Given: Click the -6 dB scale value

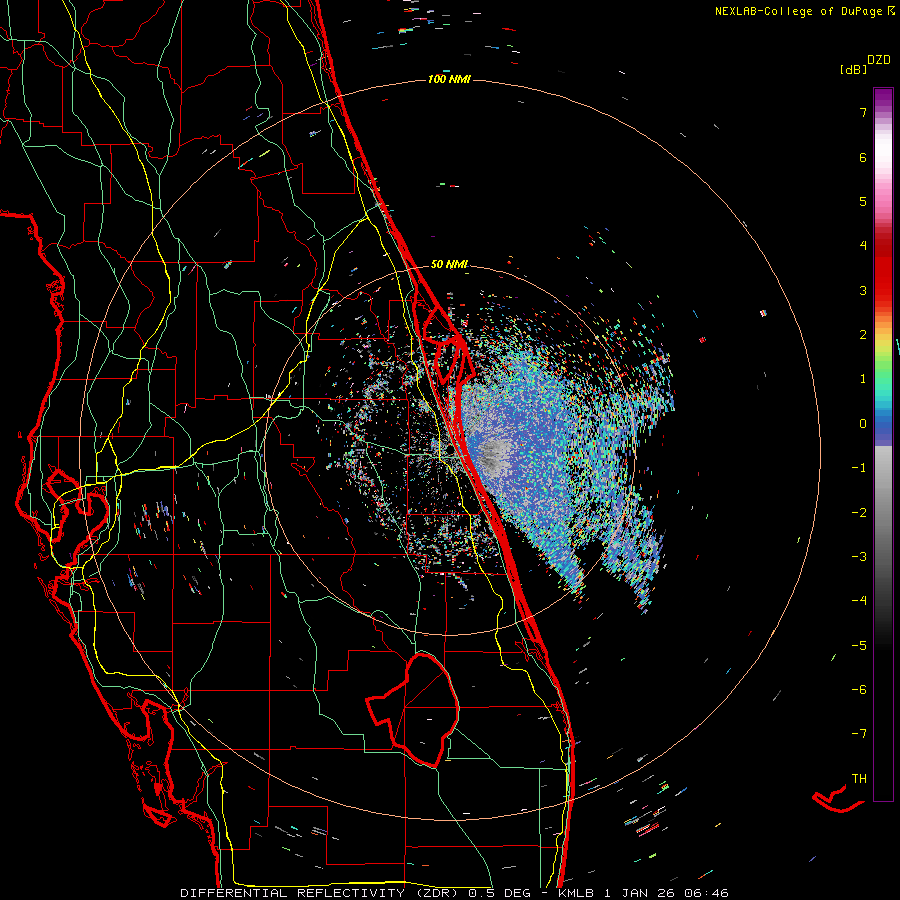Looking at the screenshot, I should pos(859,690).
